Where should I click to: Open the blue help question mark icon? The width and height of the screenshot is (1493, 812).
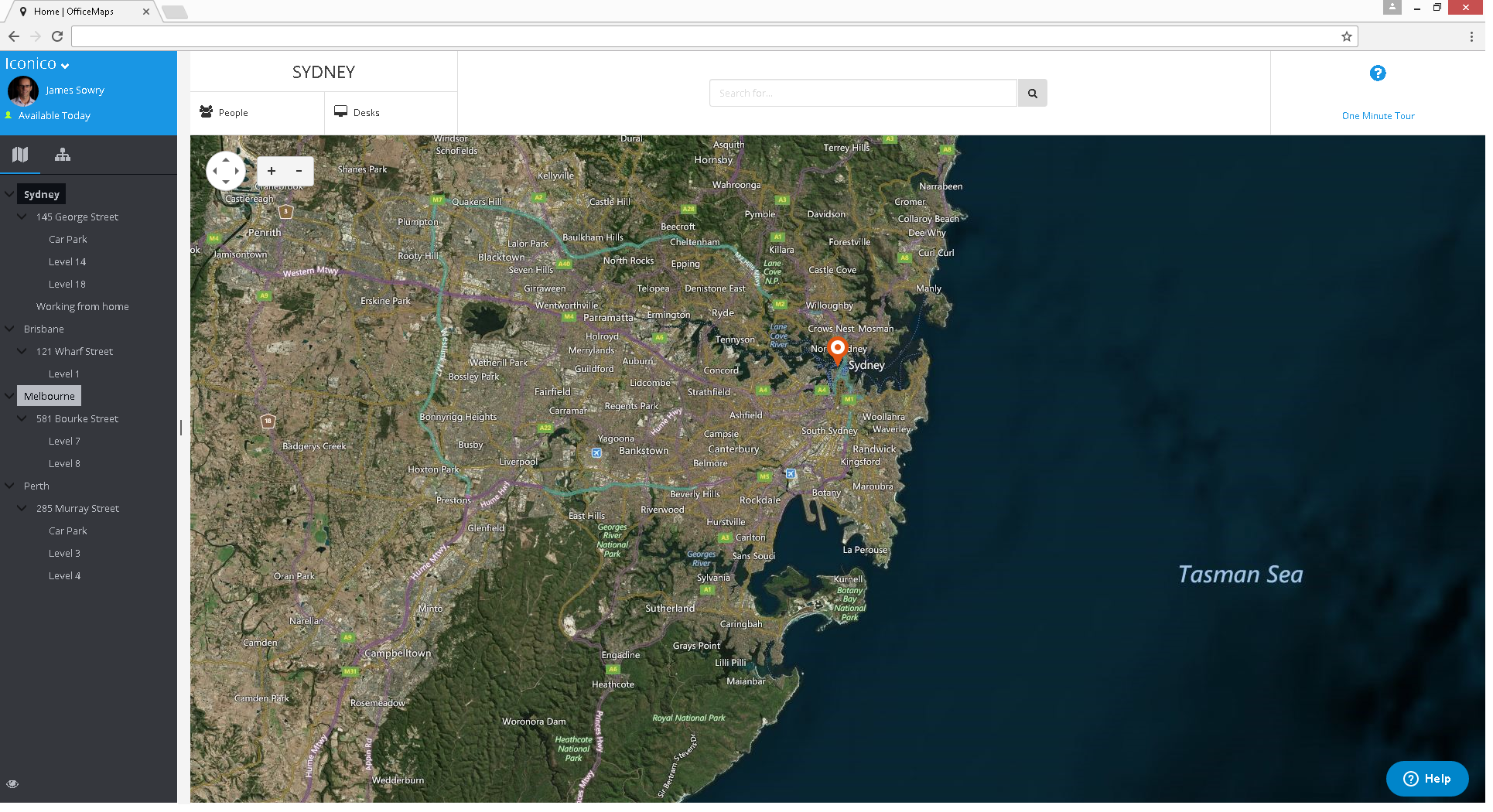pos(1378,73)
